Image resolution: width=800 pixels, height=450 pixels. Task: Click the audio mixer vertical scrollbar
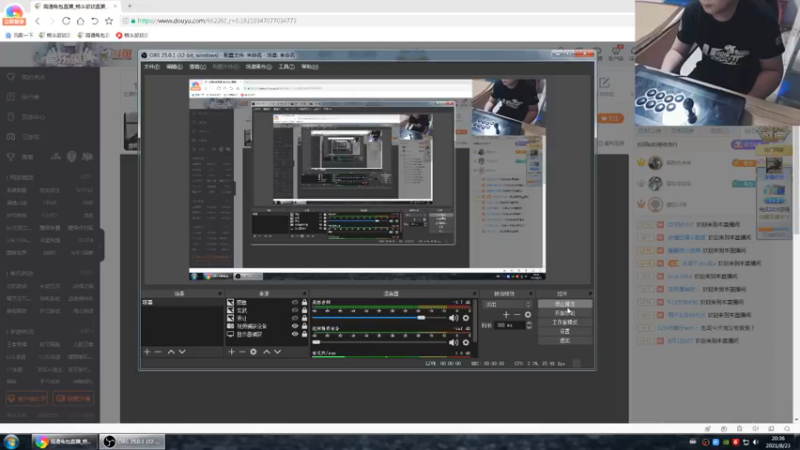pyautogui.click(x=475, y=321)
